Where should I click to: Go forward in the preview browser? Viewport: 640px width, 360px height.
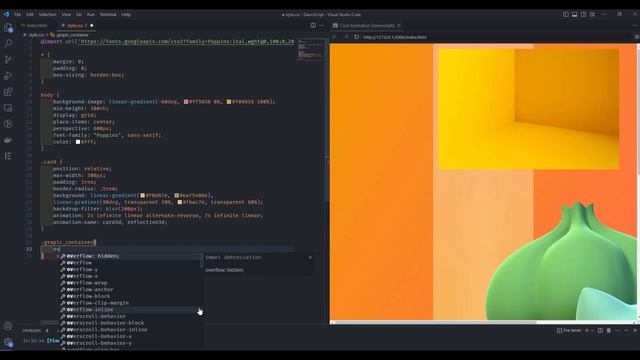click(346, 37)
